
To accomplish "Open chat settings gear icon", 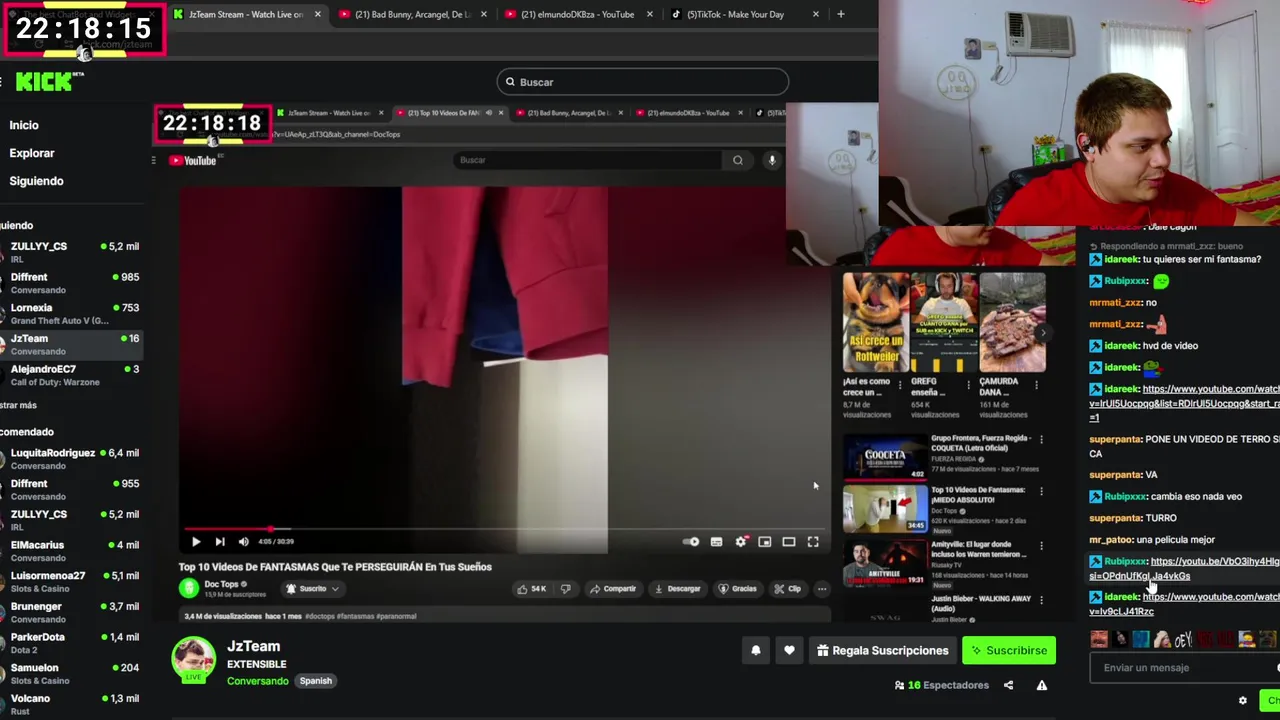I will click(1243, 701).
